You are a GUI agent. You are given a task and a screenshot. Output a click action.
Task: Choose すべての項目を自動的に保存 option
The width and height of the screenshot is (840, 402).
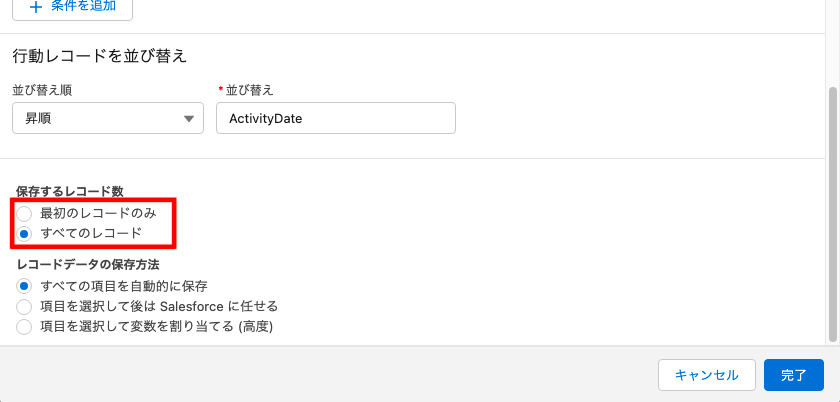coord(24,286)
